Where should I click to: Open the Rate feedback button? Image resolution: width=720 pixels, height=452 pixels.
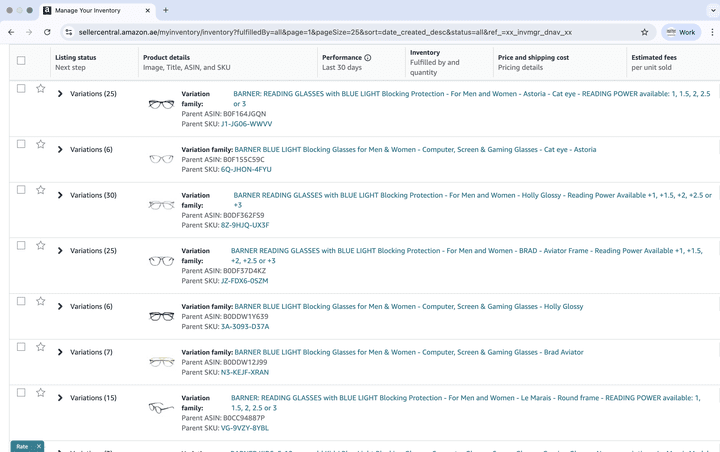(x=22, y=446)
